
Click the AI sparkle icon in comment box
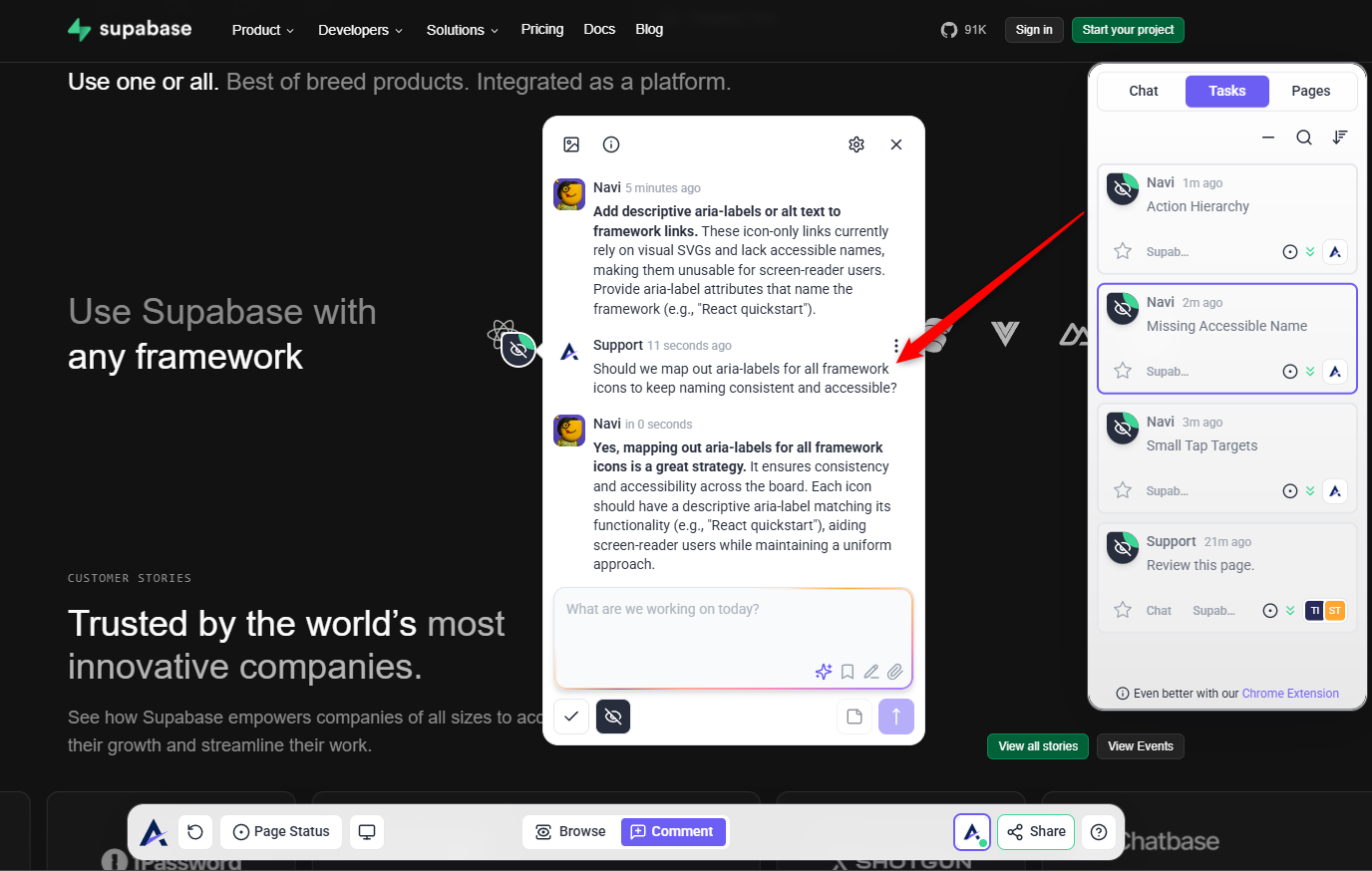pyautogui.click(x=823, y=672)
